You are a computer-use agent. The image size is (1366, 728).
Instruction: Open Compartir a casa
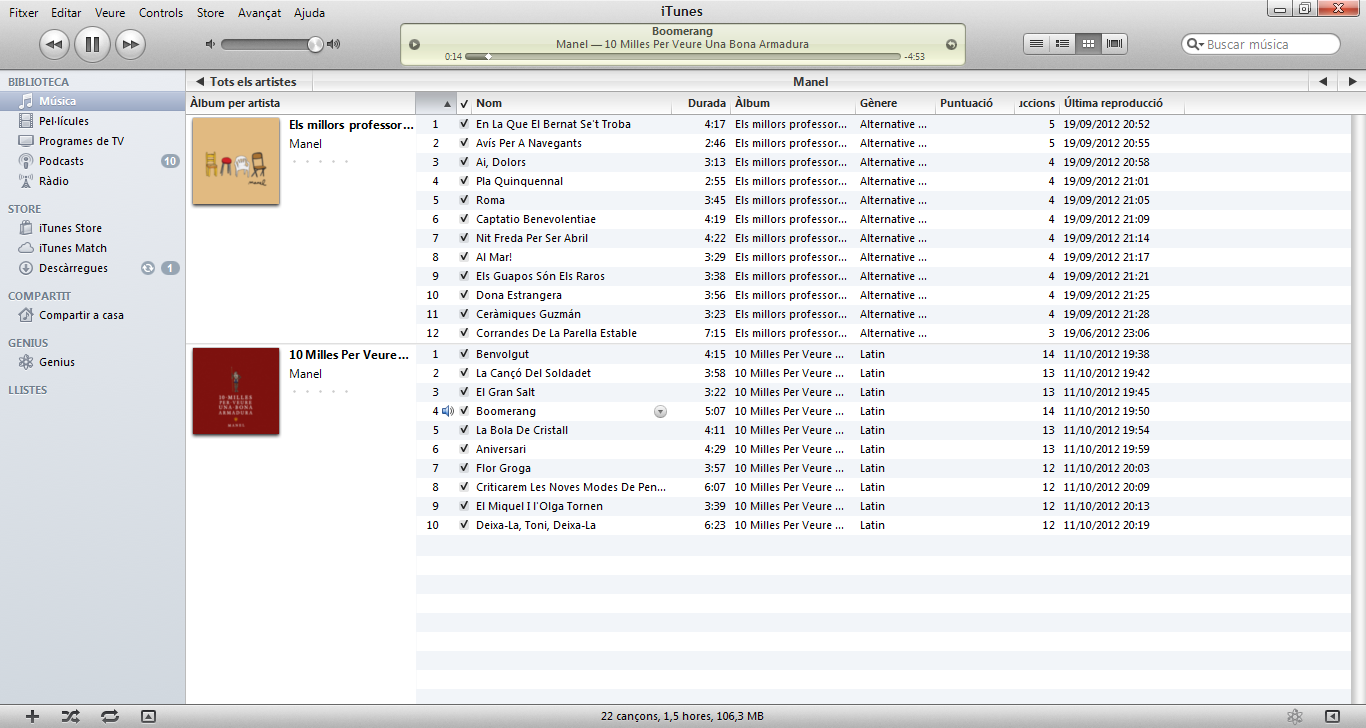pyautogui.click(x=92, y=315)
